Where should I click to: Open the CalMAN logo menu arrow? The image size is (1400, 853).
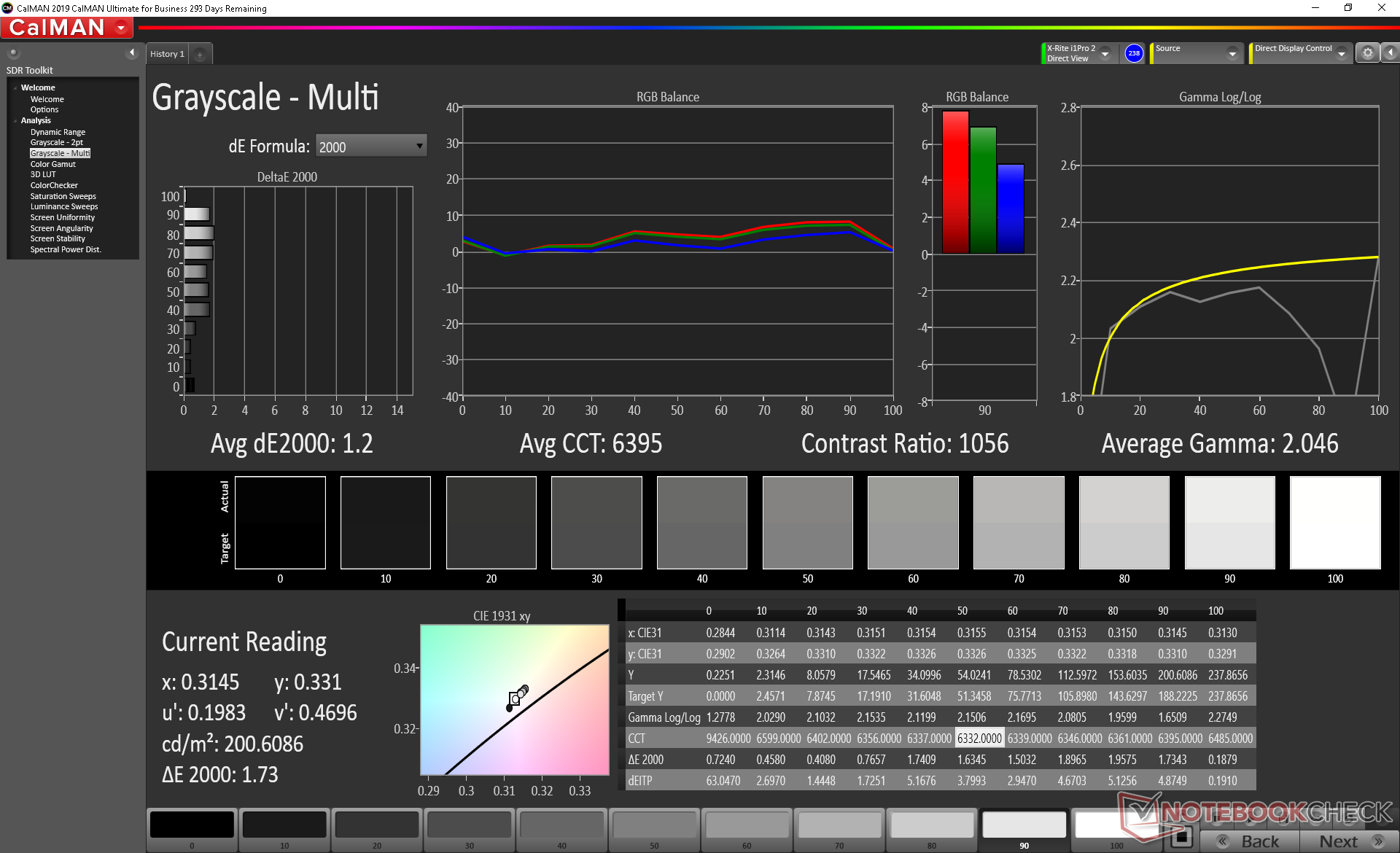point(121,28)
